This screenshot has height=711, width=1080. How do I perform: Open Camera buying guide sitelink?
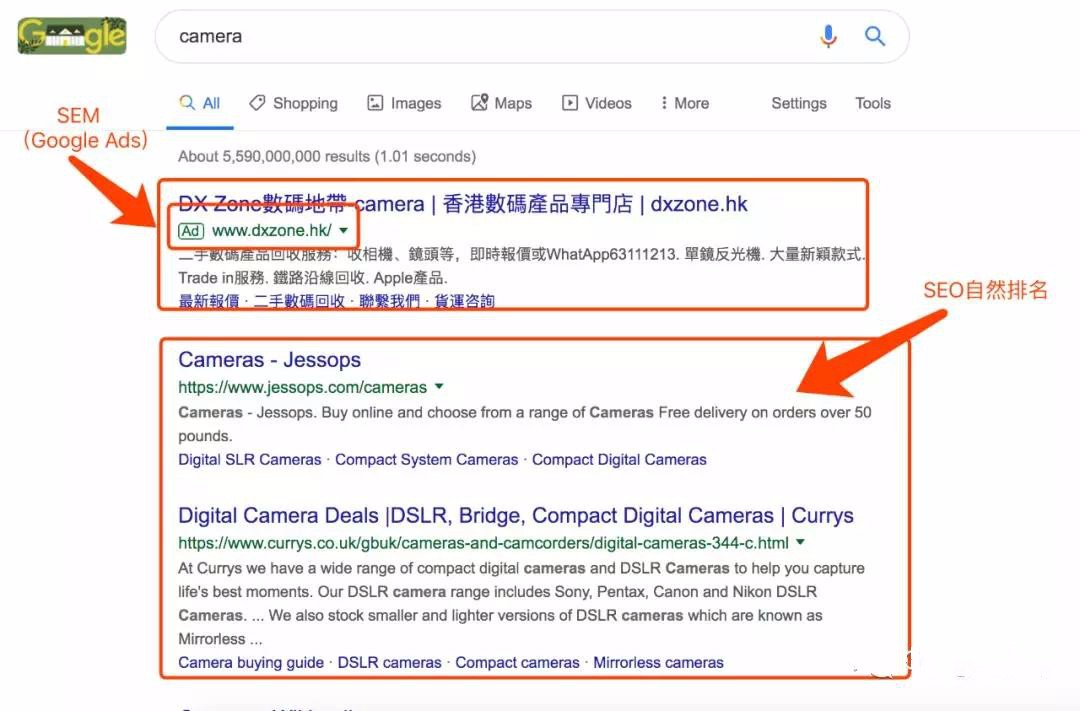click(x=251, y=662)
